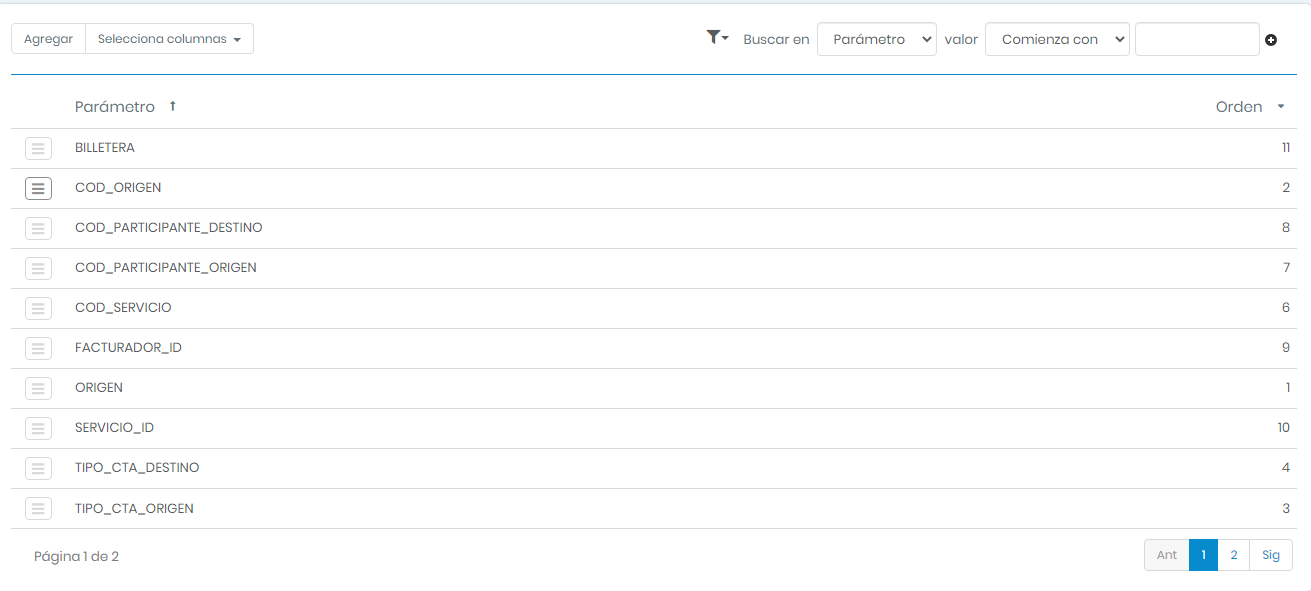Sort by the Parámetro column header

[x=115, y=107]
